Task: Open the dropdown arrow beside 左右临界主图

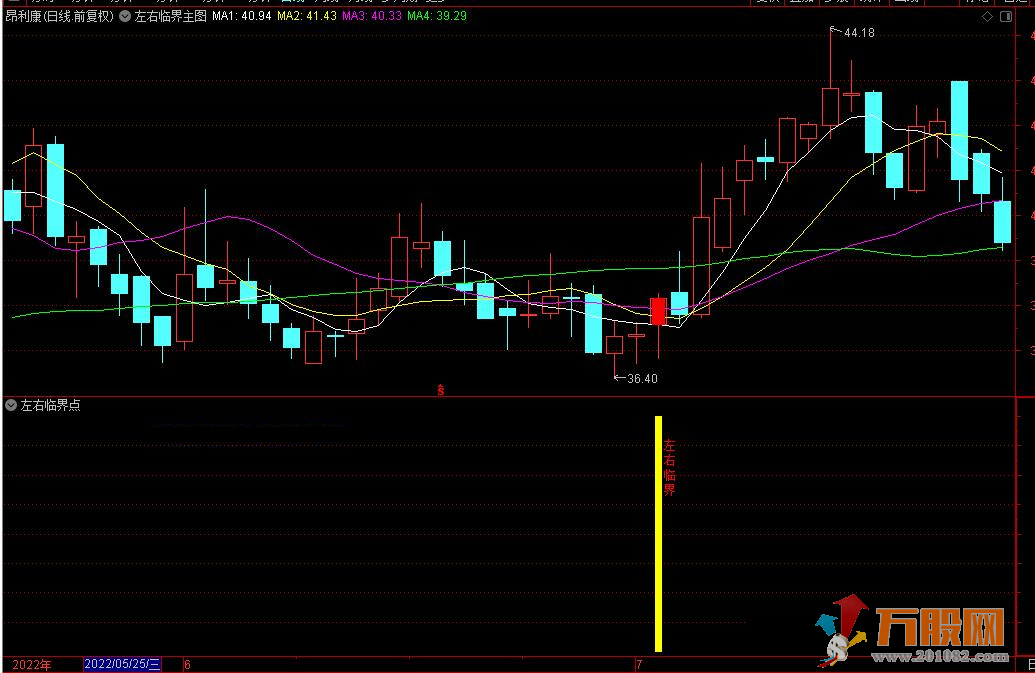Action: pos(125,16)
